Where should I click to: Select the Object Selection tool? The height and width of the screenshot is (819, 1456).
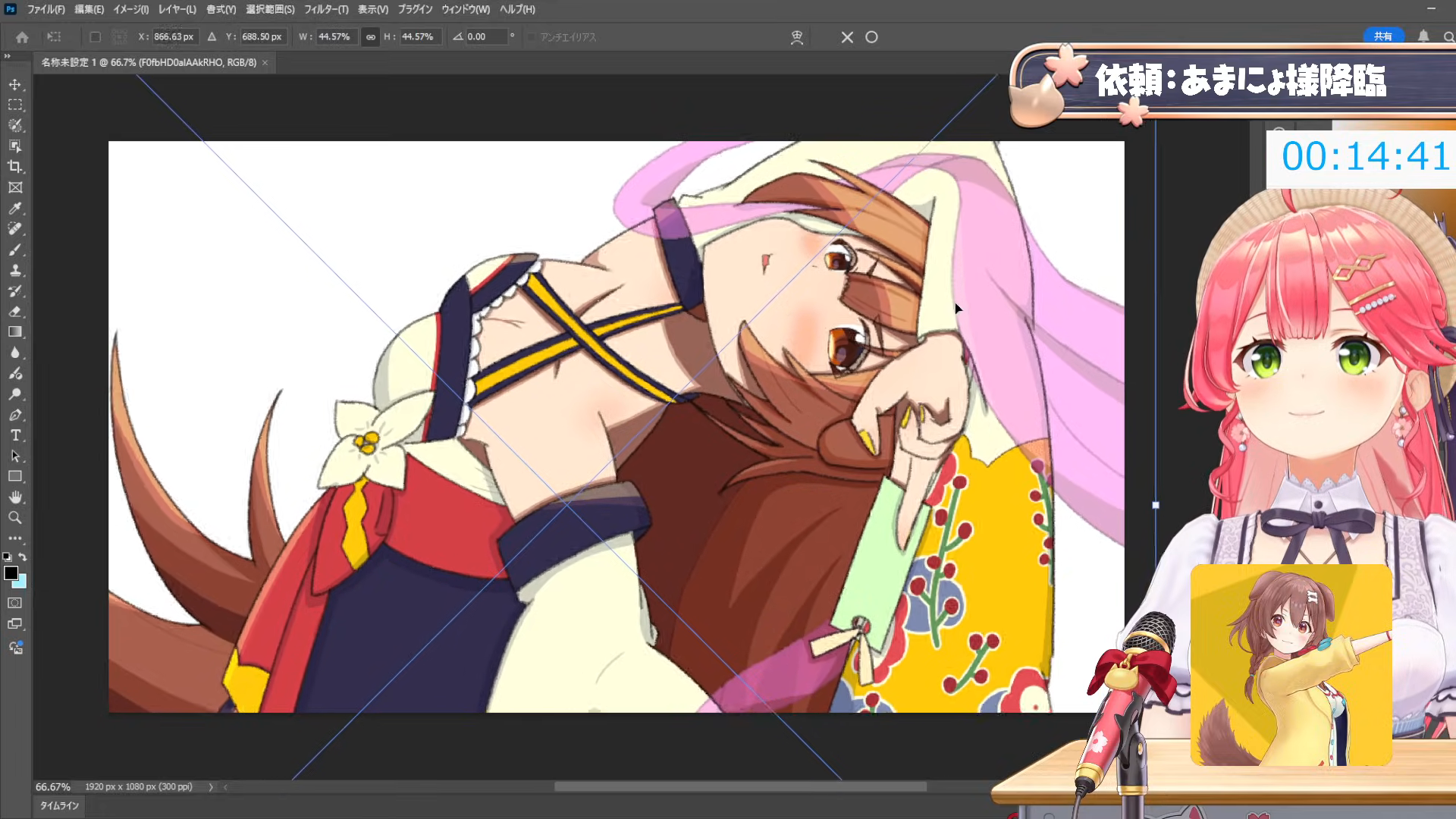[x=15, y=146]
